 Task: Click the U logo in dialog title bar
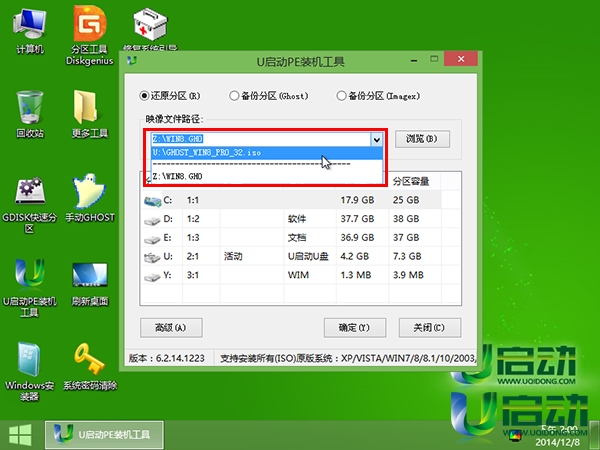tap(132, 60)
